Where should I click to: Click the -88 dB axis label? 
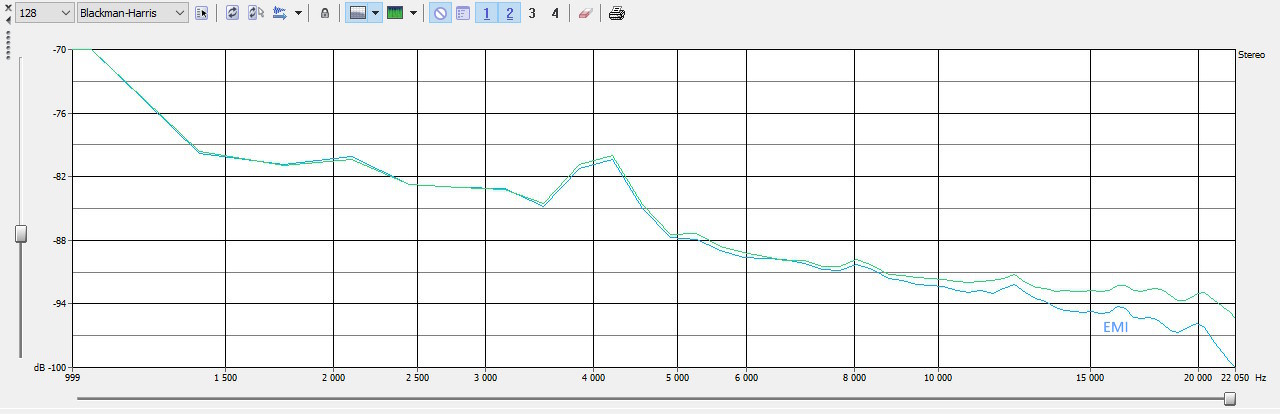[x=60, y=240]
